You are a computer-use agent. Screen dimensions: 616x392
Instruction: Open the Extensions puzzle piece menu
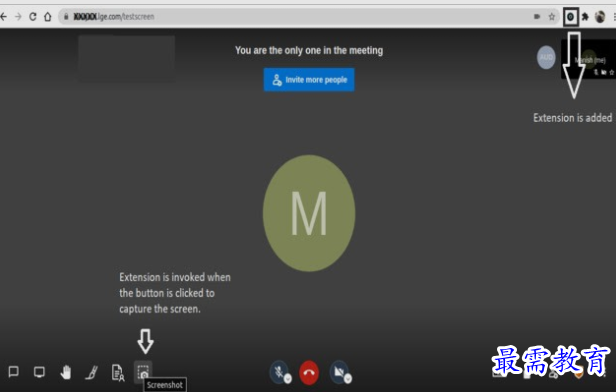[585, 16]
